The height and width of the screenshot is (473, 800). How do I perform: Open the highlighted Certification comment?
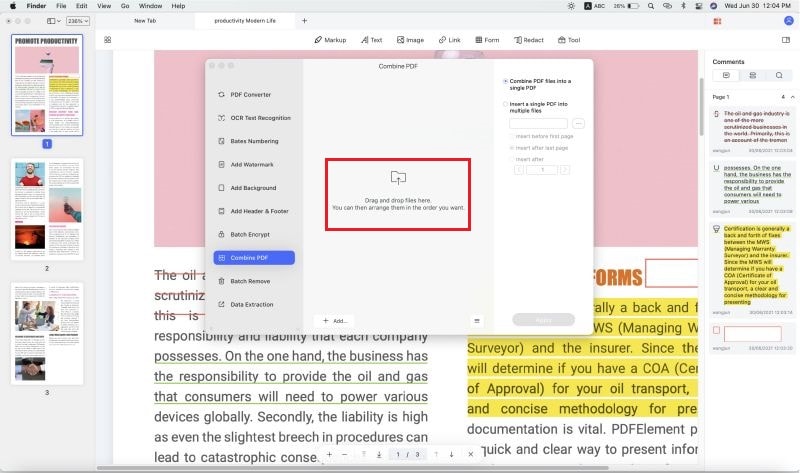(x=753, y=268)
